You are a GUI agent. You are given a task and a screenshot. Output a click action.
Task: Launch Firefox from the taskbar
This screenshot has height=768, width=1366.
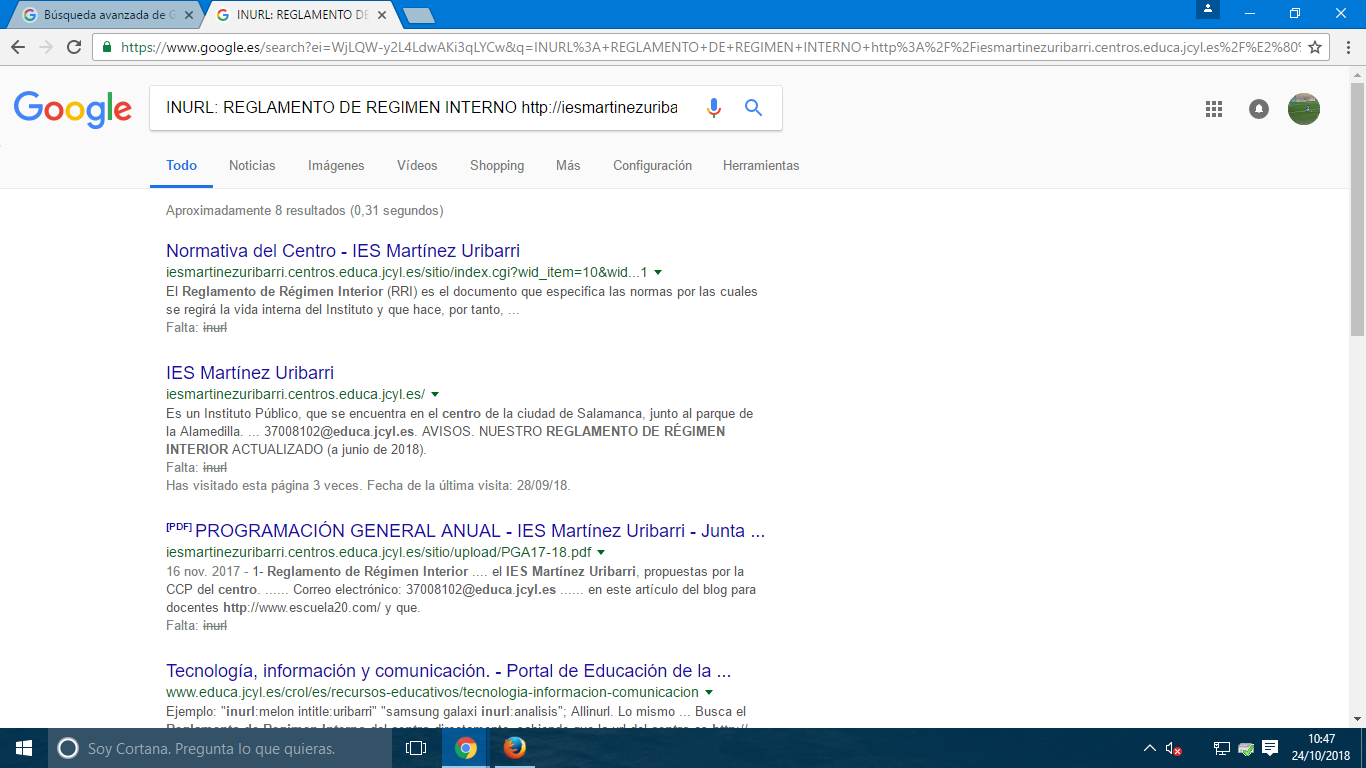[514, 748]
